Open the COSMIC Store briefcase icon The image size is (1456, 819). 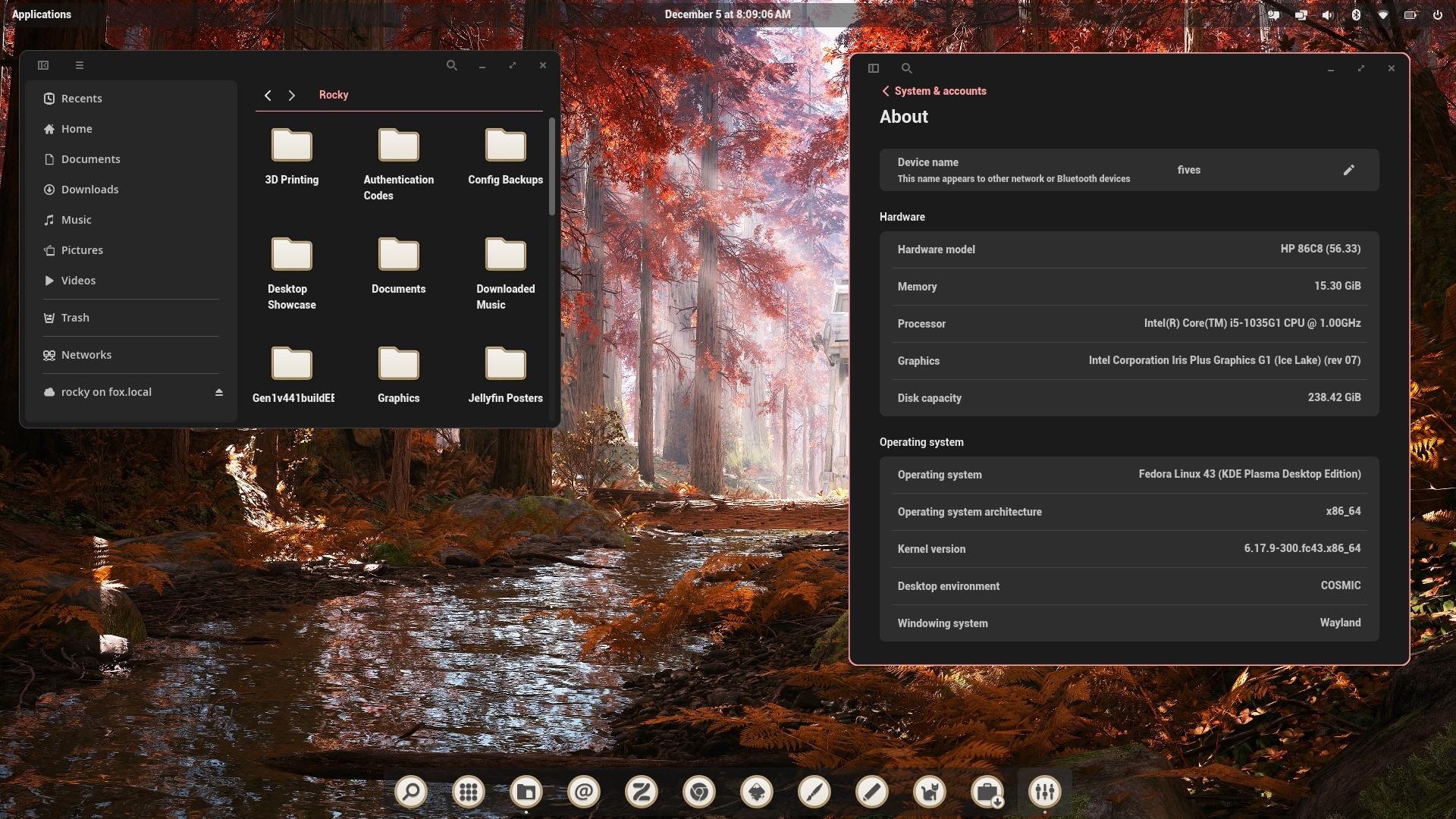[x=987, y=792]
